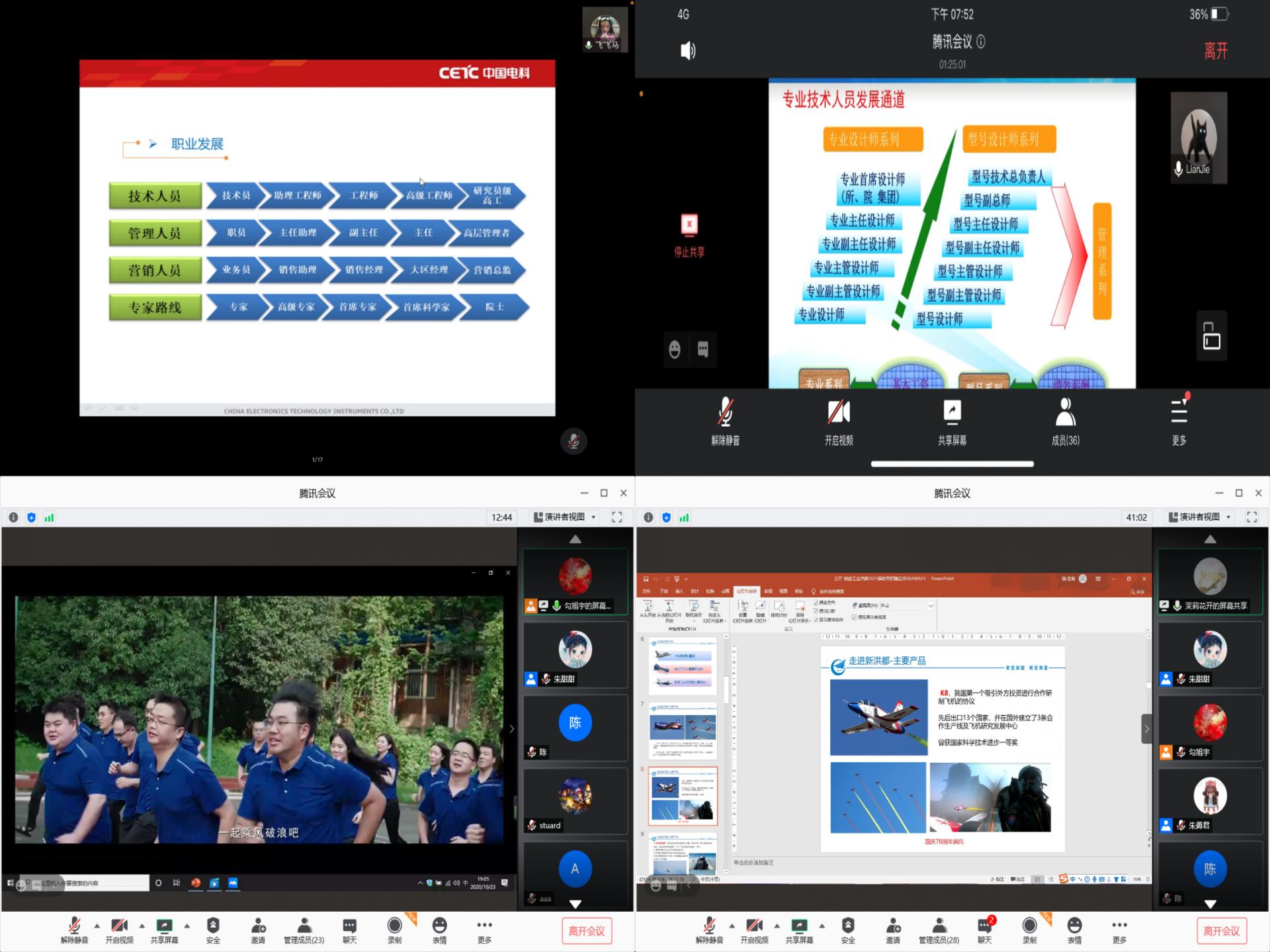Click 录制 record in bottom-left meeting window
The image size is (1270, 952).
coord(395,926)
